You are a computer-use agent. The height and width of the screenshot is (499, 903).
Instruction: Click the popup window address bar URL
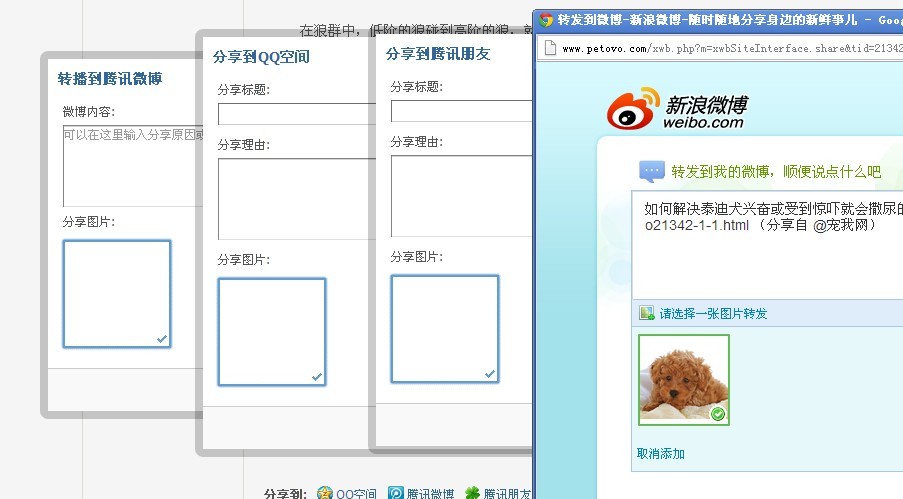click(x=733, y=48)
